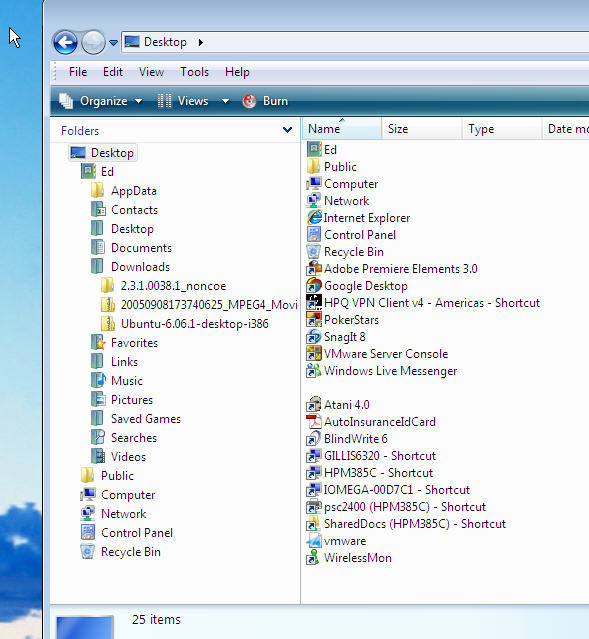Click the Views toolbar button
589x639 pixels.
pos(183,101)
